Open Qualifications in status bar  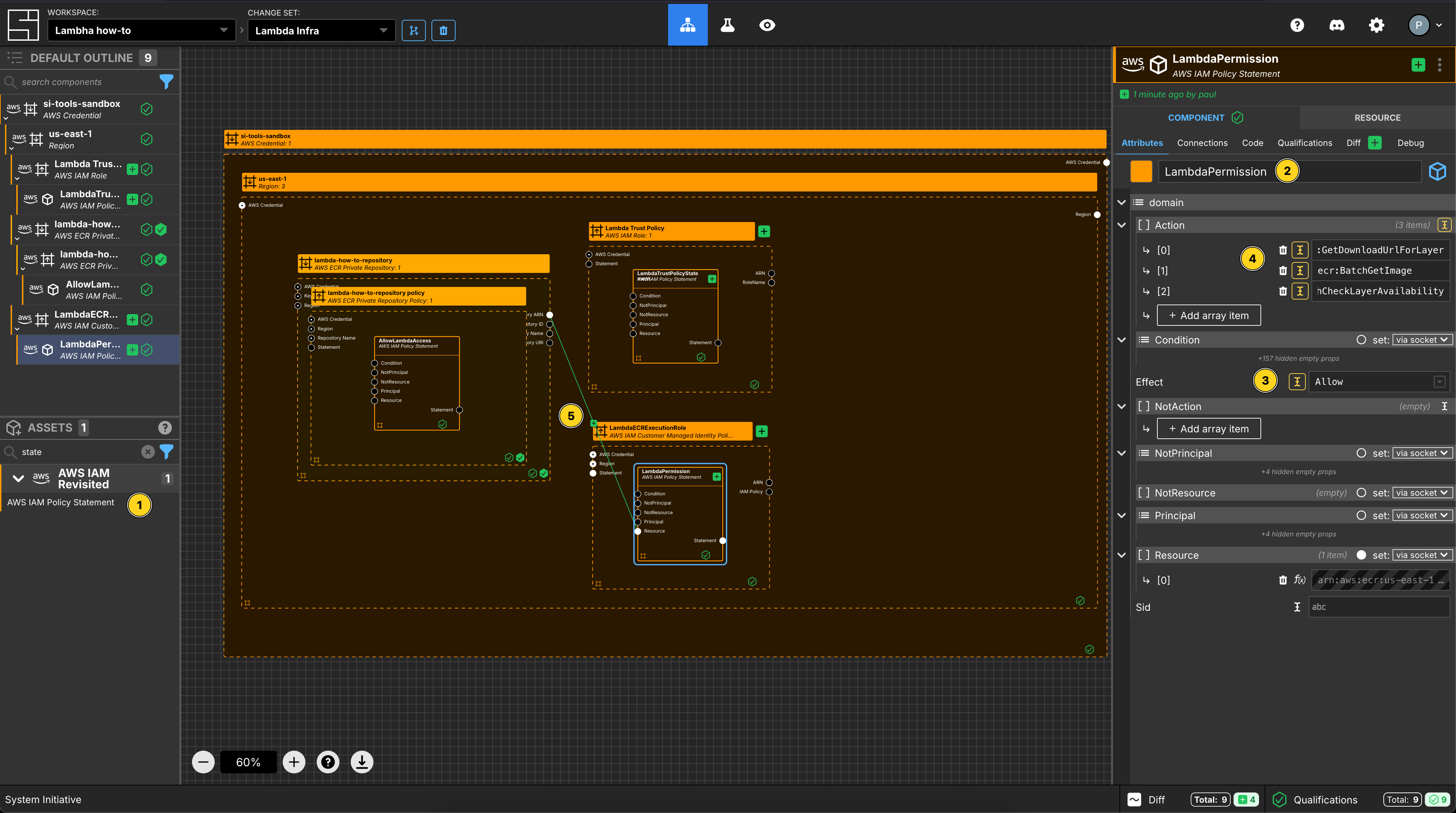coord(1325,800)
